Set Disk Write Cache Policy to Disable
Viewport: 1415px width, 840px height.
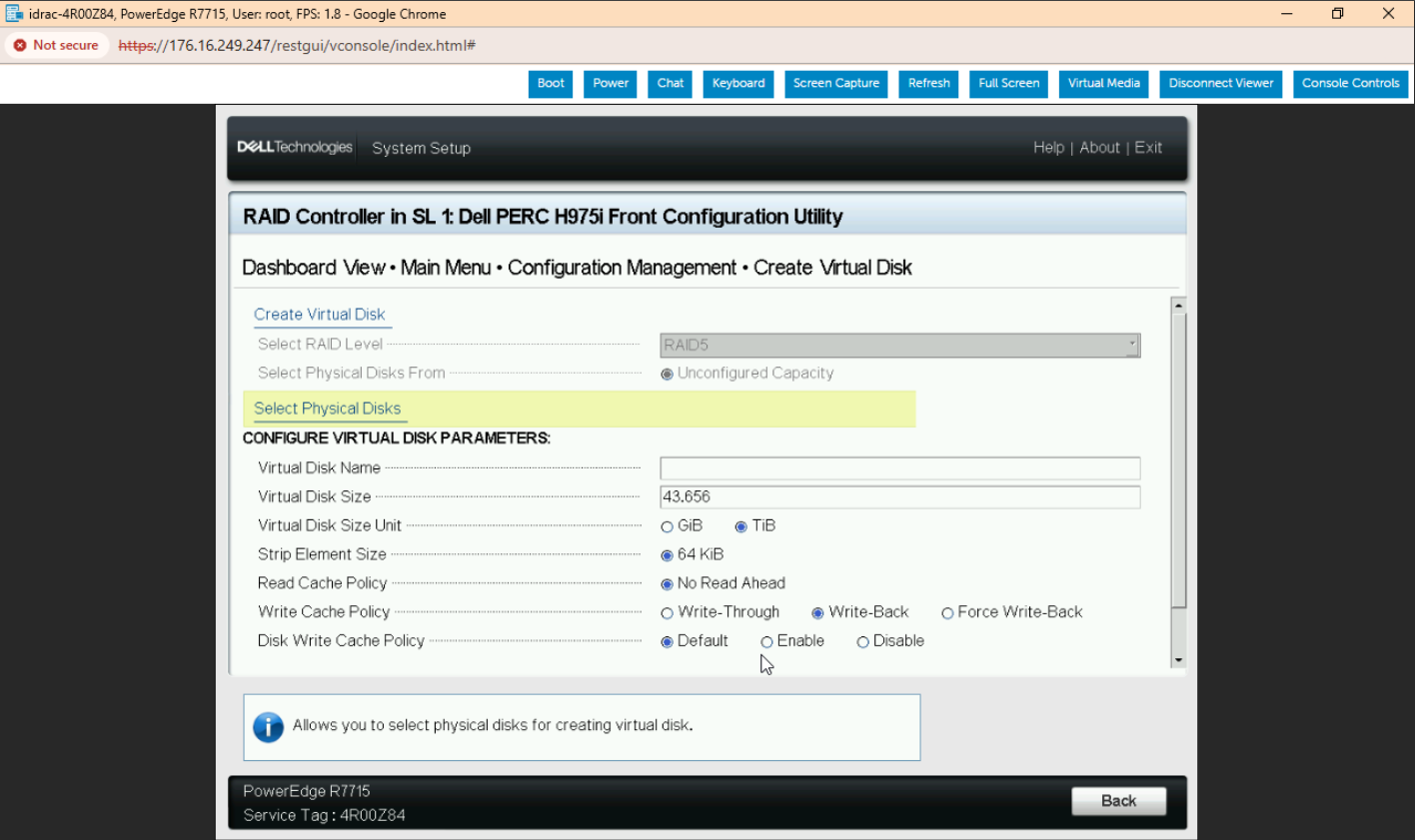(x=863, y=642)
